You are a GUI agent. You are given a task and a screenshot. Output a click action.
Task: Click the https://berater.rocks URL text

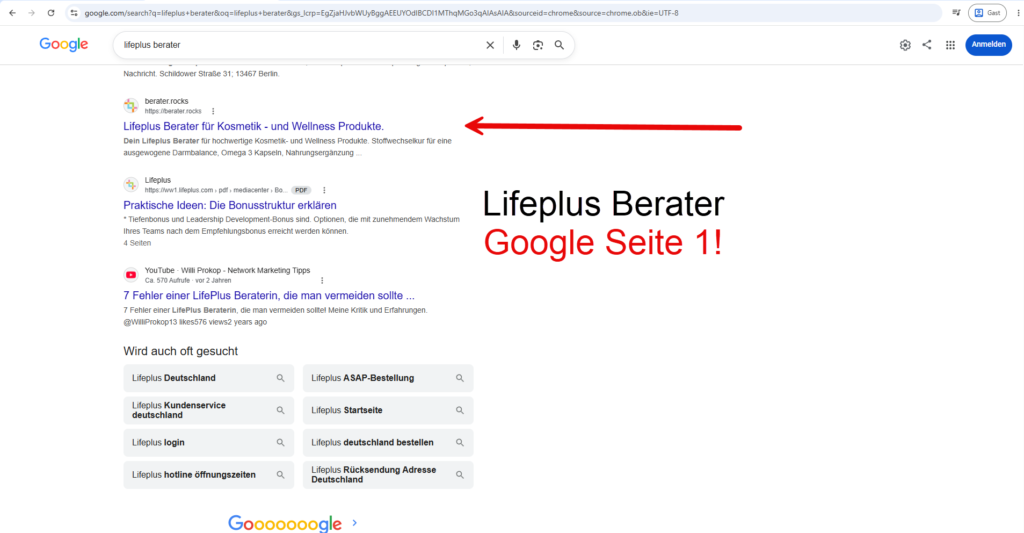click(173, 111)
